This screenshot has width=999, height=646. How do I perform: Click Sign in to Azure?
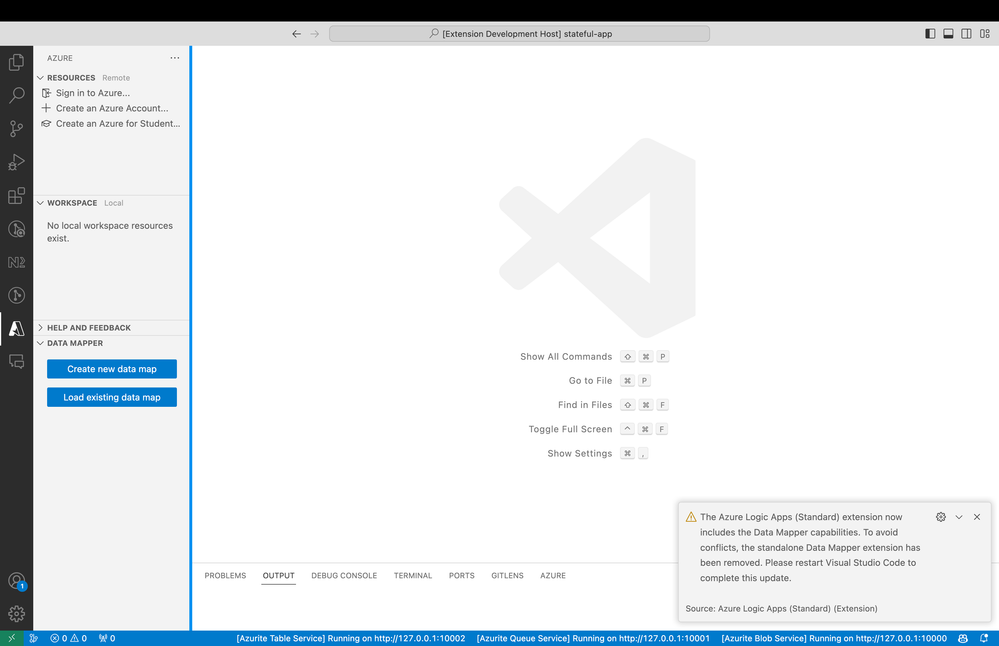tap(92, 93)
